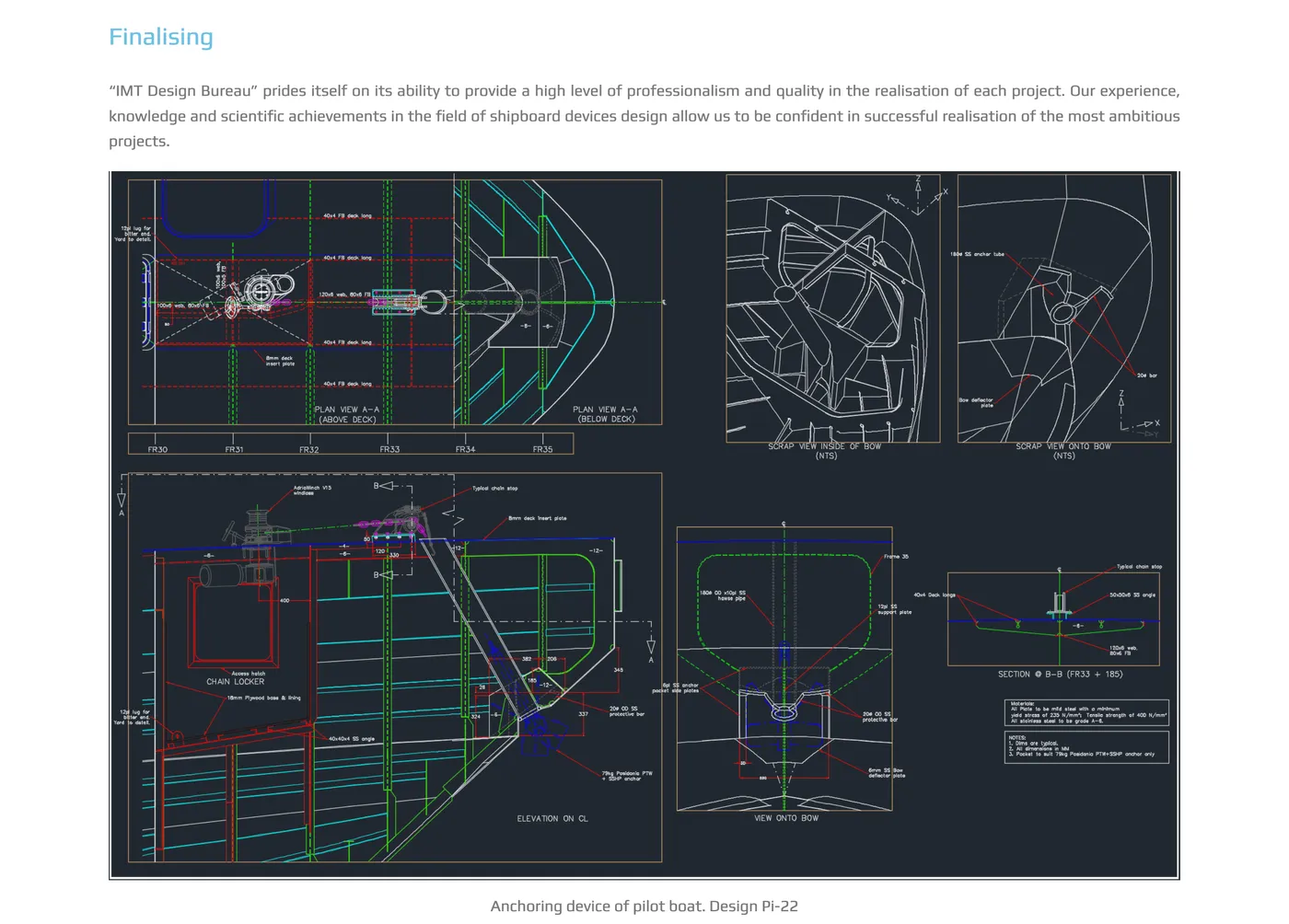Click the paragraph starting with "IMT Design Bureau"
Viewport: 1289px width, 924px height.
coord(644,116)
